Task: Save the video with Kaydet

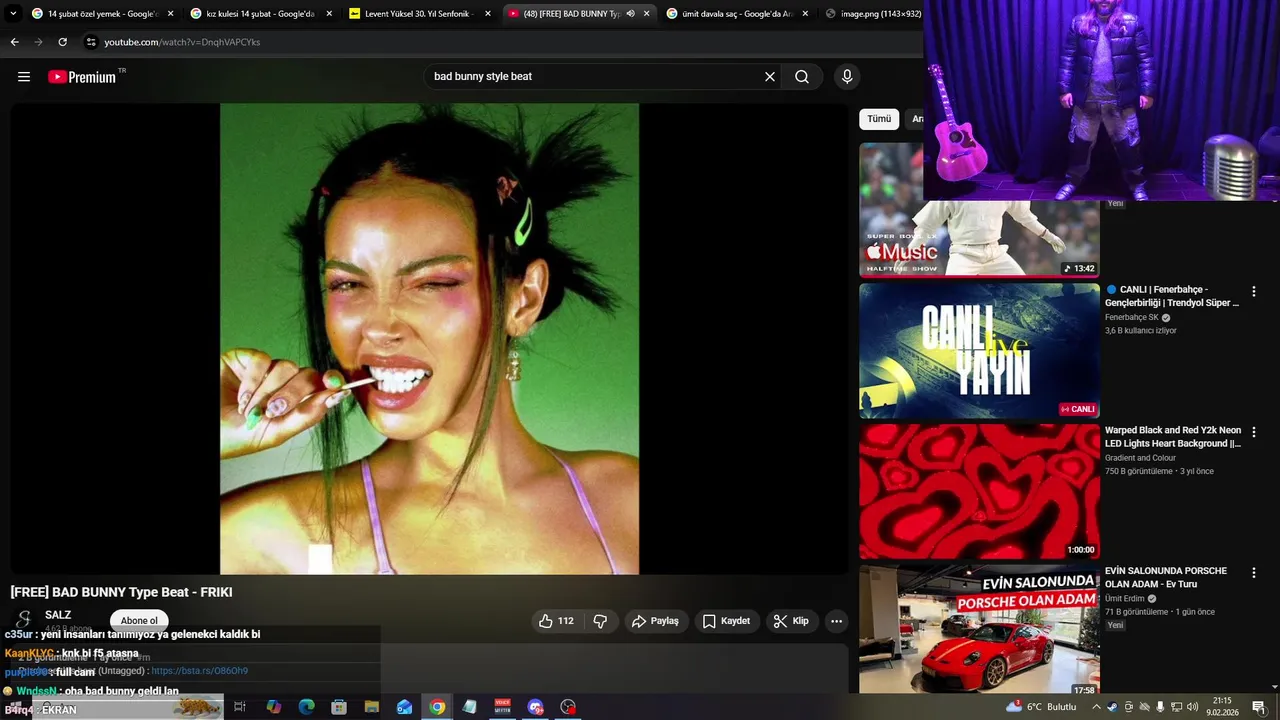Action: tap(726, 621)
